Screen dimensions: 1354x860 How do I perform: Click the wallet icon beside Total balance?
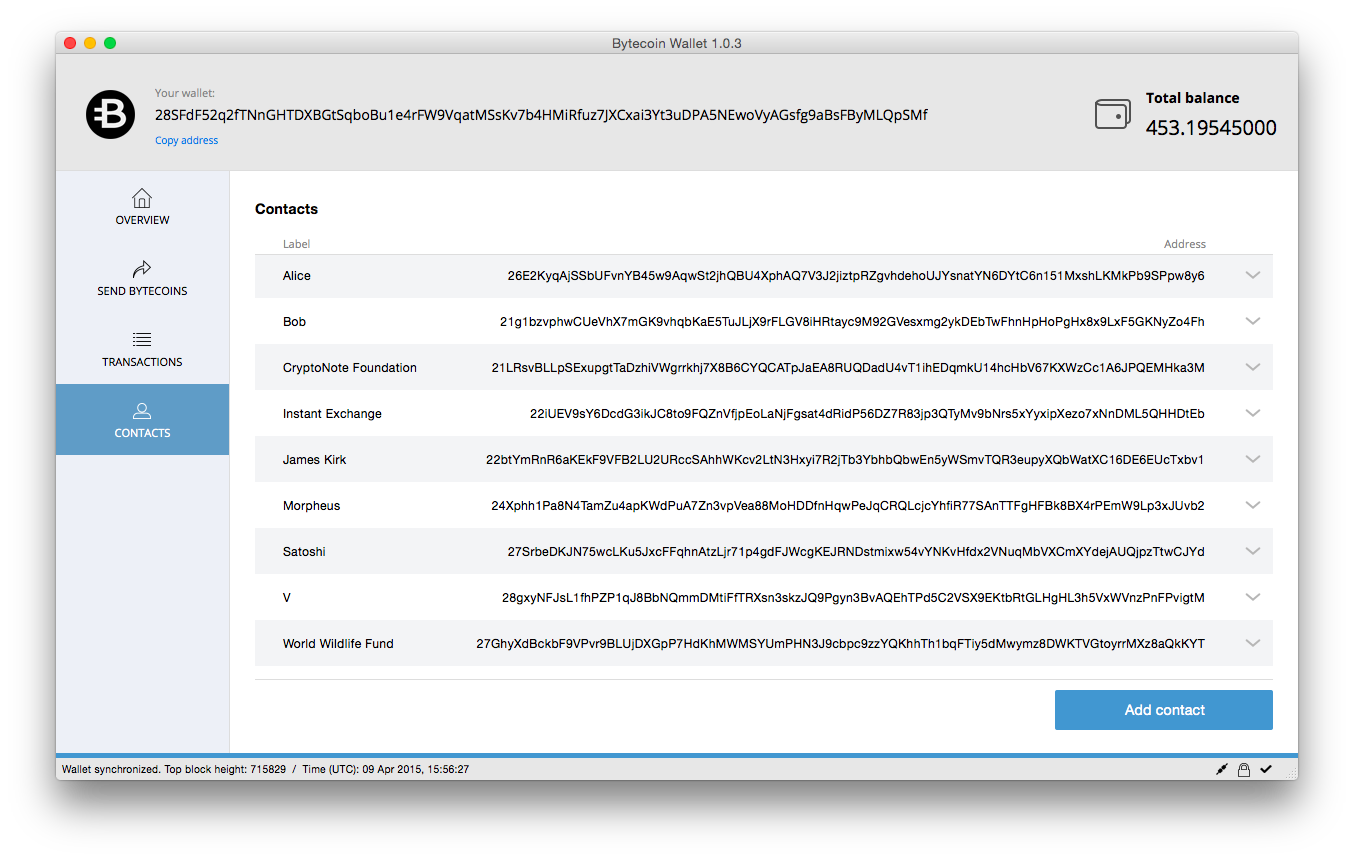[x=1113, y=114]
